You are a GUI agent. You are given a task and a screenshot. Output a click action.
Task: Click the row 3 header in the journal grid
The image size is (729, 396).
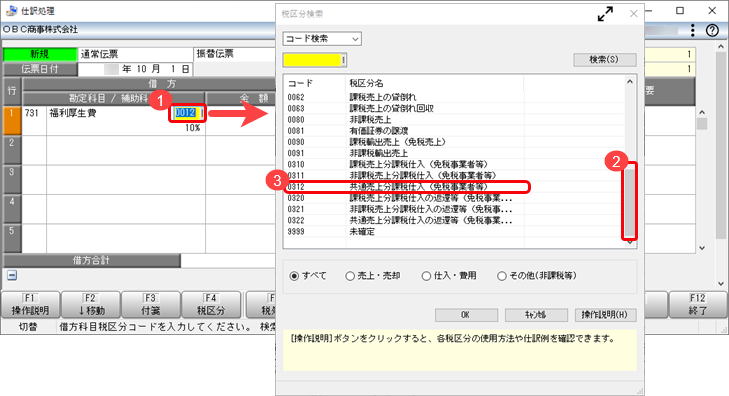tap(12, 179)
